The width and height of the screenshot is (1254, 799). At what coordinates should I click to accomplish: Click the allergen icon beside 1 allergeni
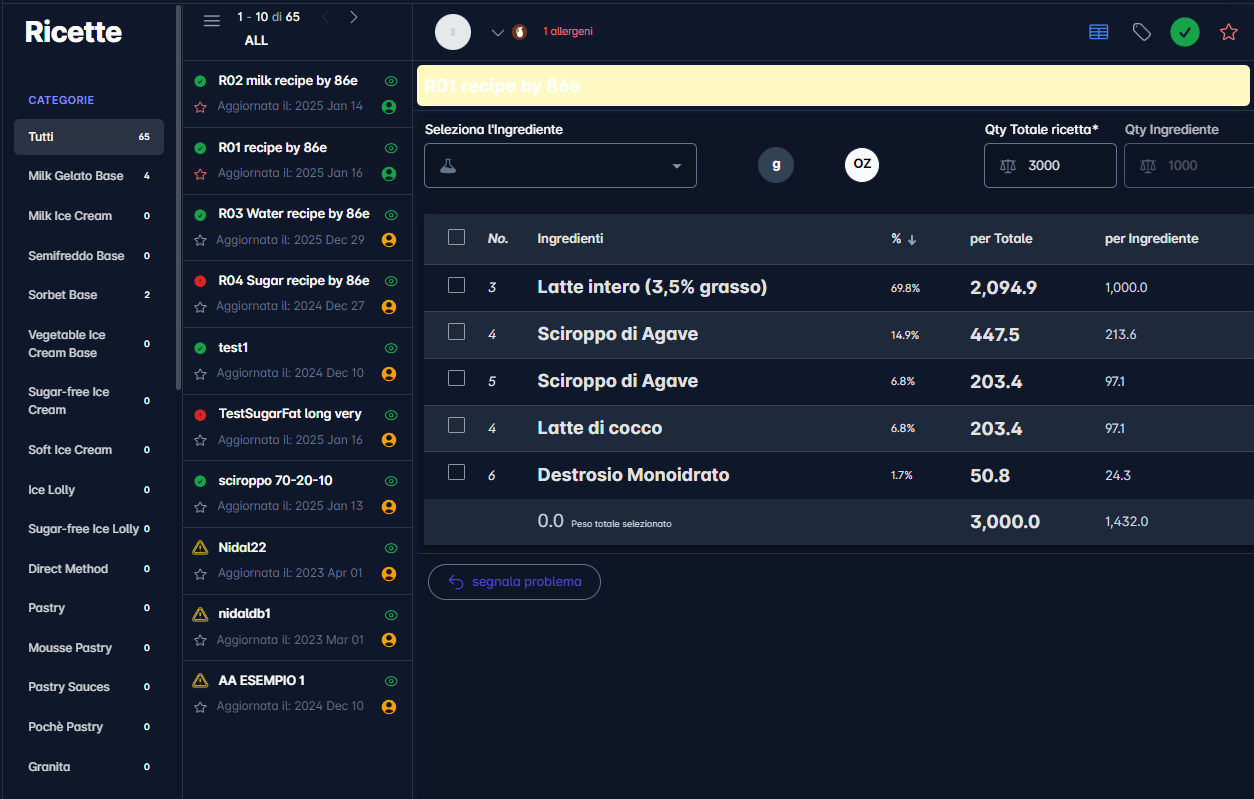tap(519, 32)
